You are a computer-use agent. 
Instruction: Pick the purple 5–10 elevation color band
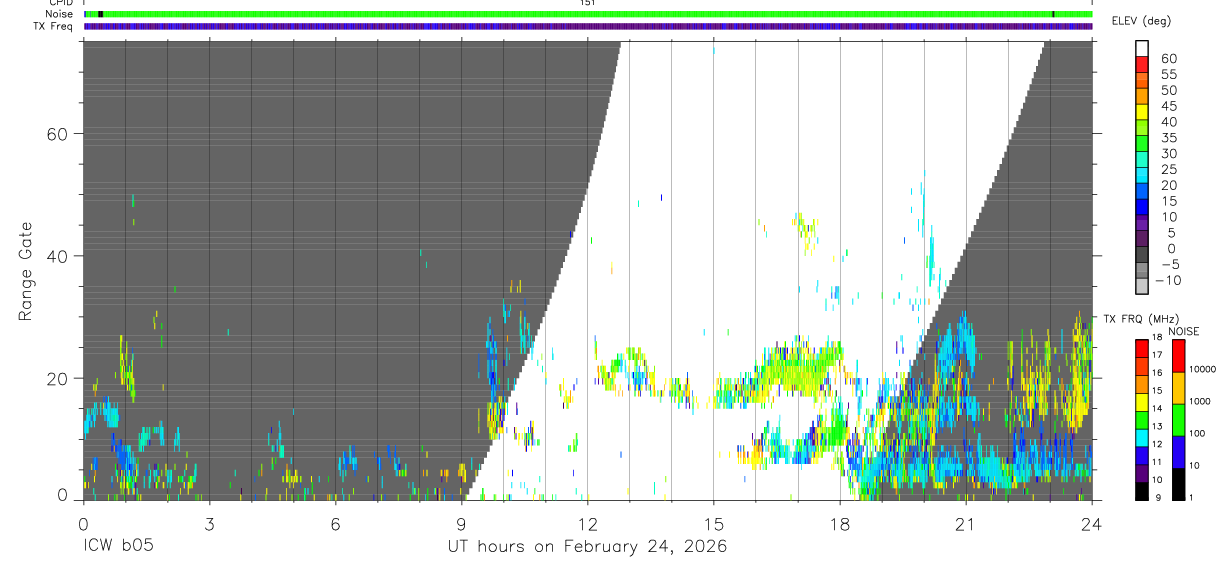click(1142, 224)
